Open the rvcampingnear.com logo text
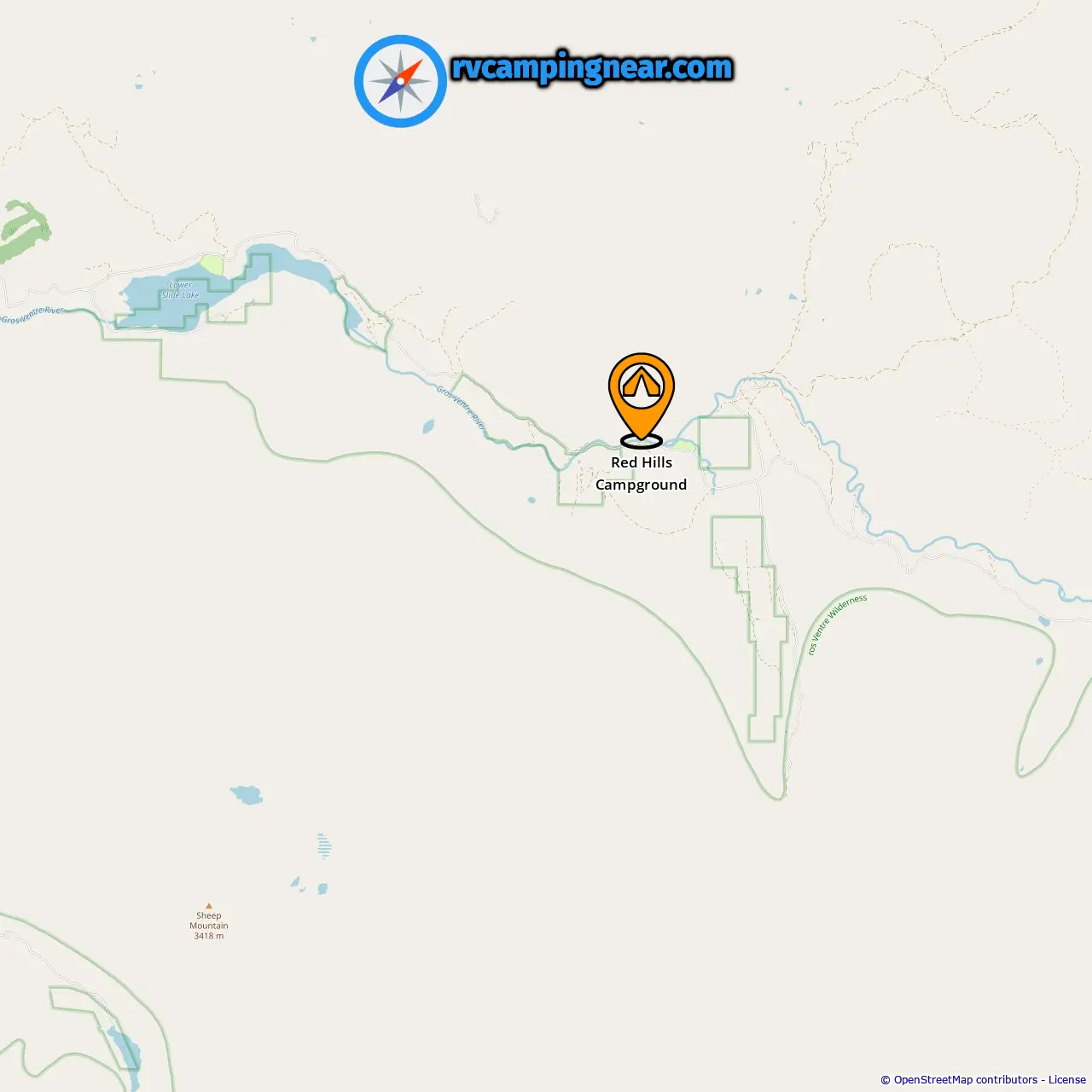 click(592, 67)
